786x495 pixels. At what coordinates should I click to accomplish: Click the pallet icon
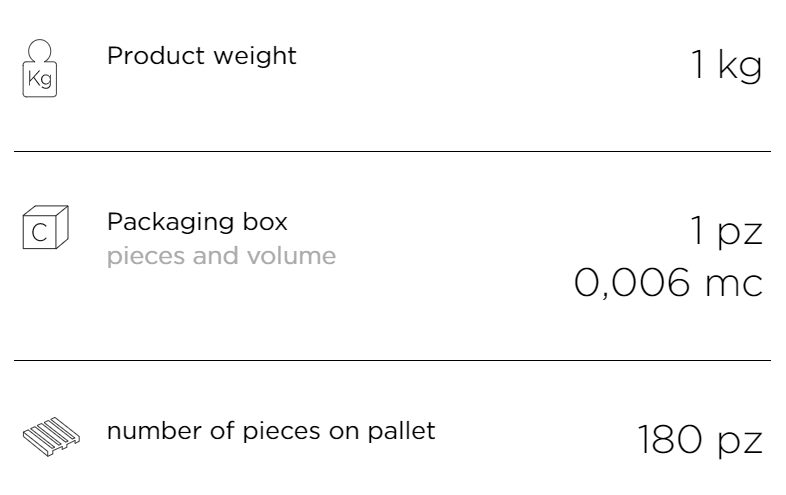click(51, 436)
